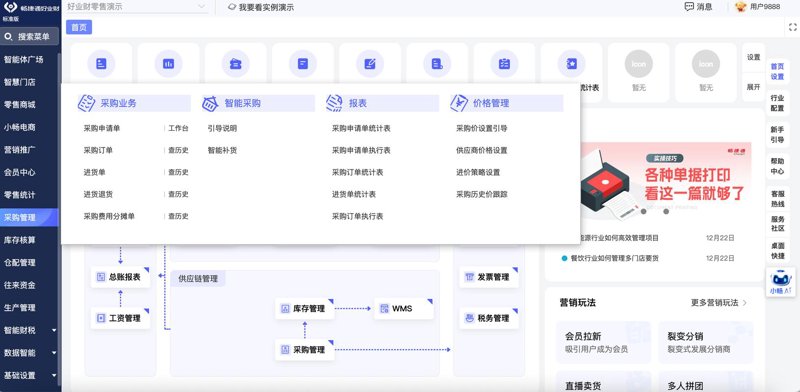
Task: Click 工作台 beside 采购申请单
Action: 178,129
